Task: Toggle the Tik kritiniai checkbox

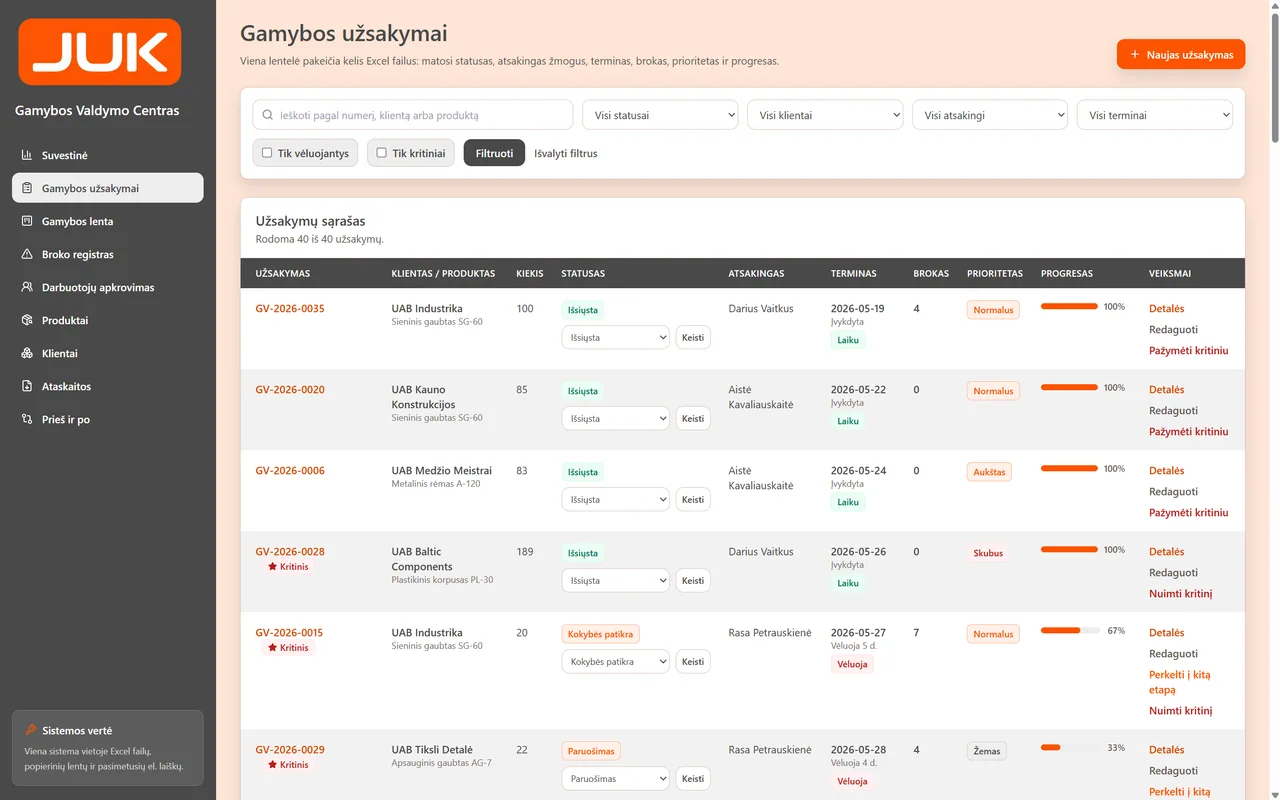Action: click(x=381, y=153)
